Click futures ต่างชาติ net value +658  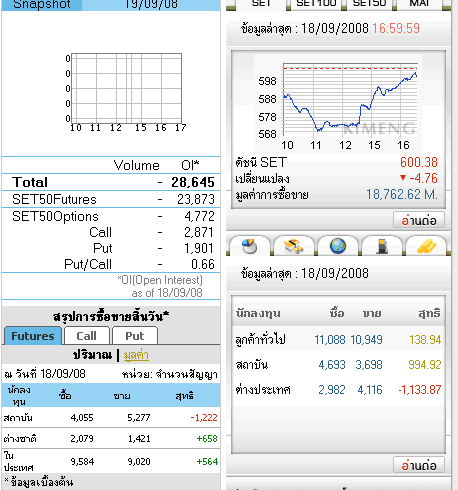coord(207,439)
